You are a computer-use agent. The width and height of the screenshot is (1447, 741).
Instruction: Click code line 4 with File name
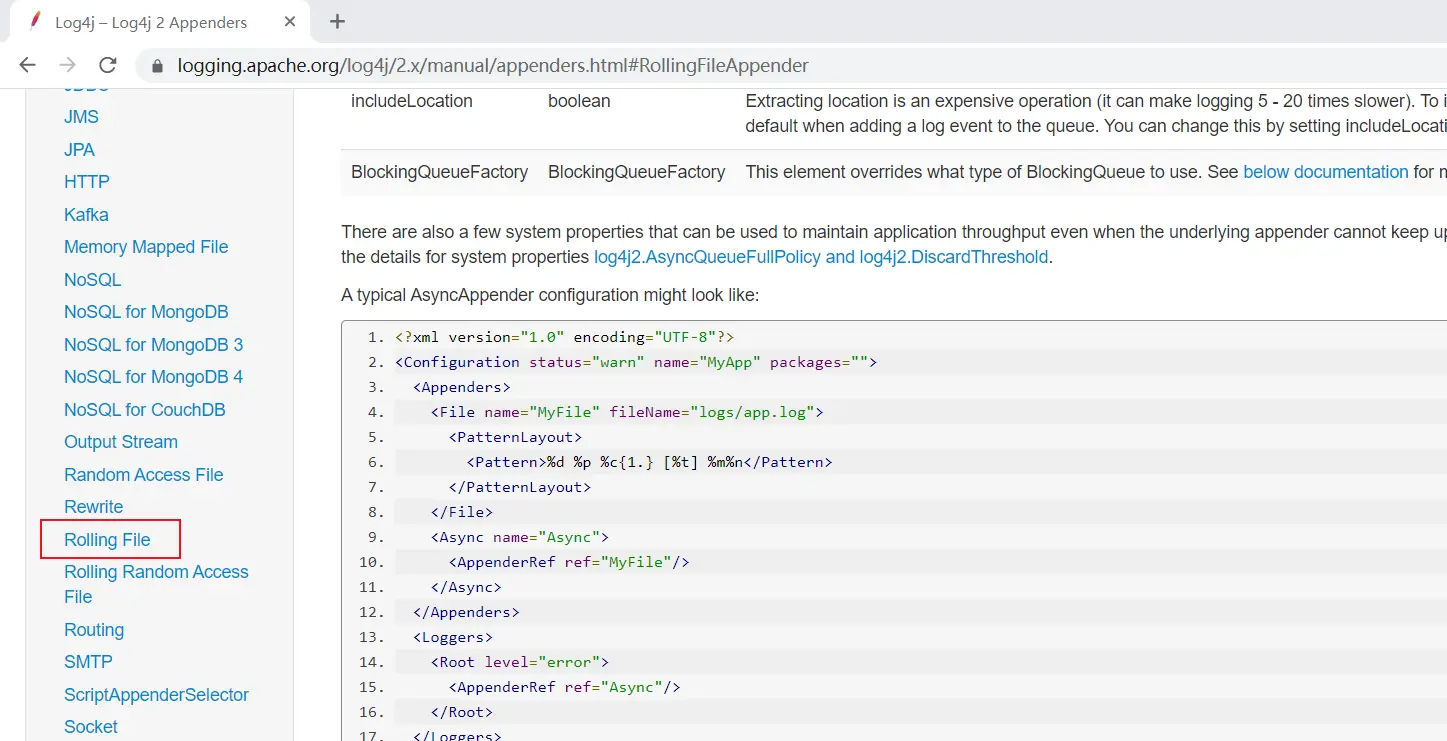click(x=626, y=412)
